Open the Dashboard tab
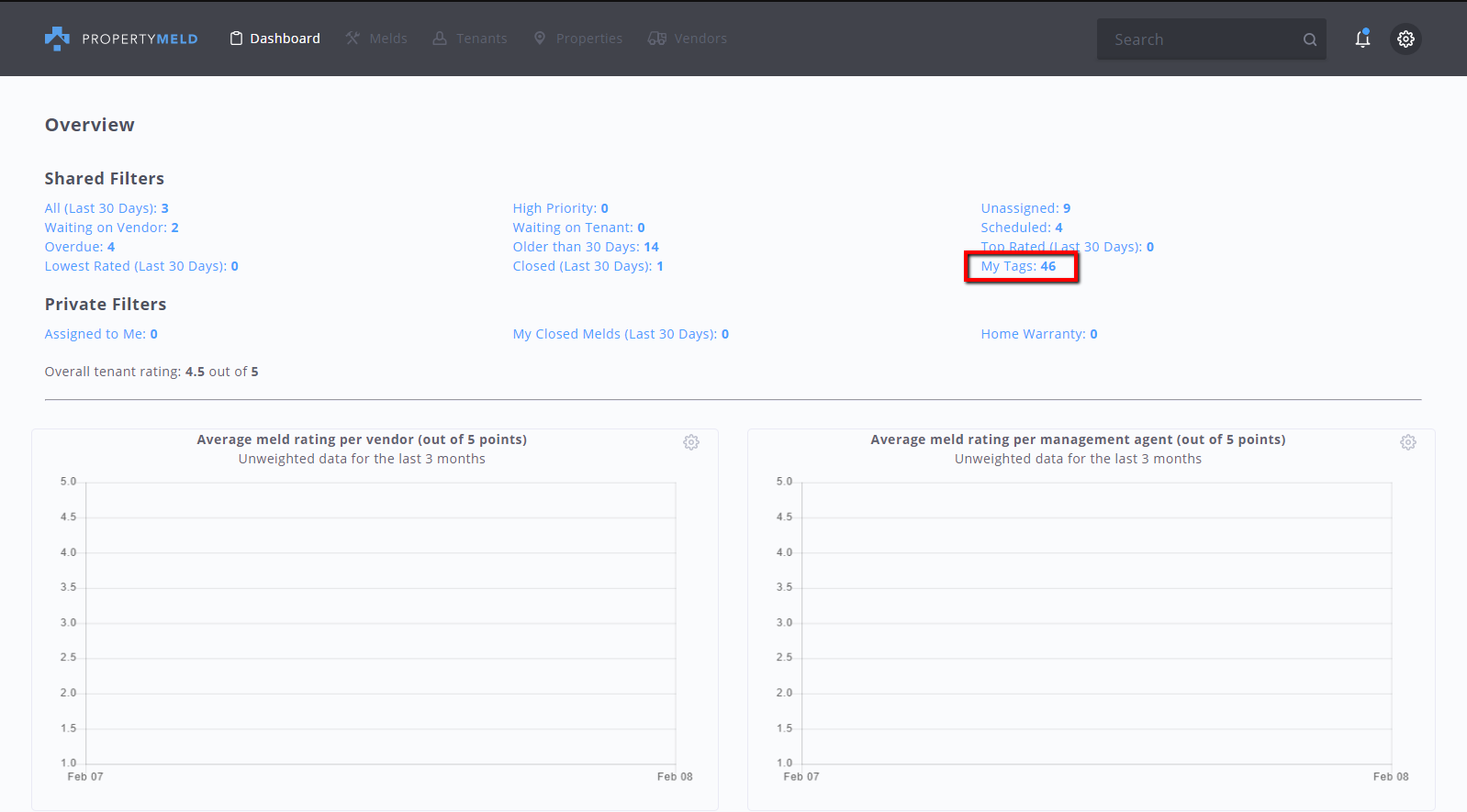 click(274, 39)
